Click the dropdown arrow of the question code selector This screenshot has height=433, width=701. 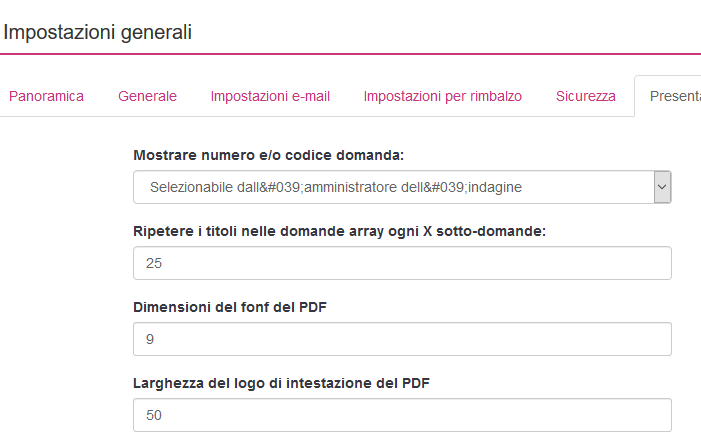pos(661,187)
